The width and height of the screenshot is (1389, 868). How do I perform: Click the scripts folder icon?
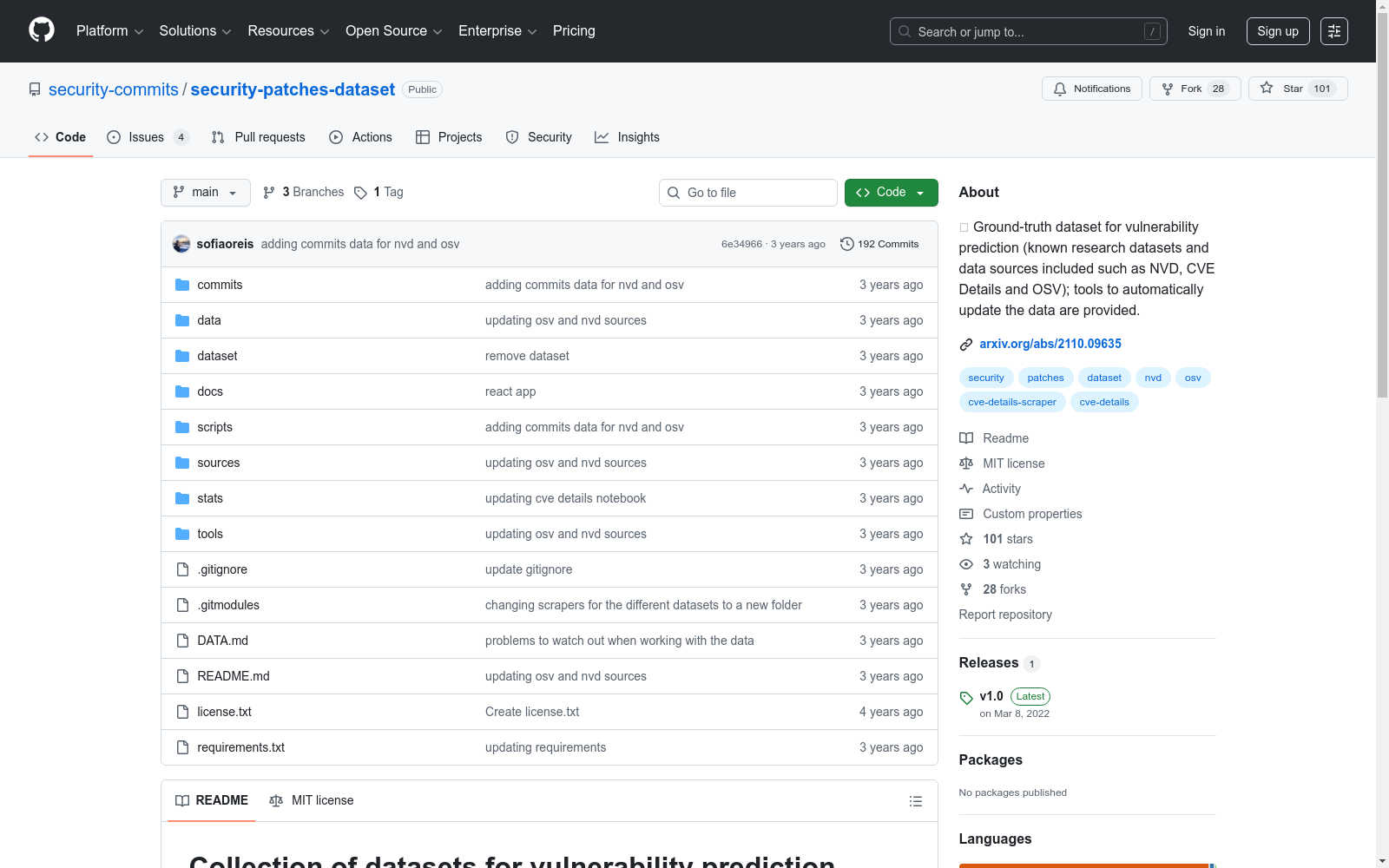(182, 427)
